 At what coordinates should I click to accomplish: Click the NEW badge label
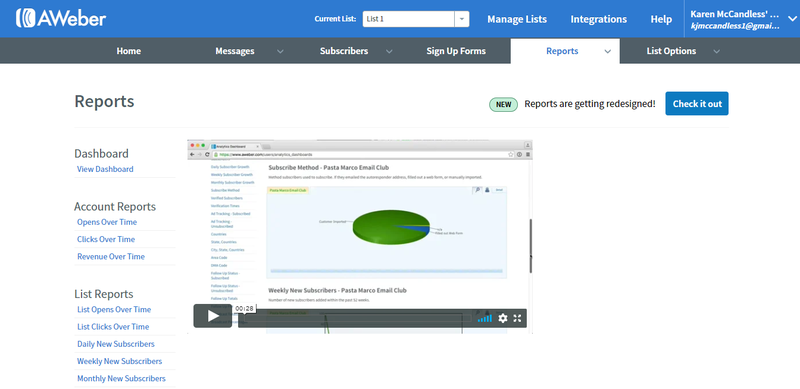[x=504, y=104]
